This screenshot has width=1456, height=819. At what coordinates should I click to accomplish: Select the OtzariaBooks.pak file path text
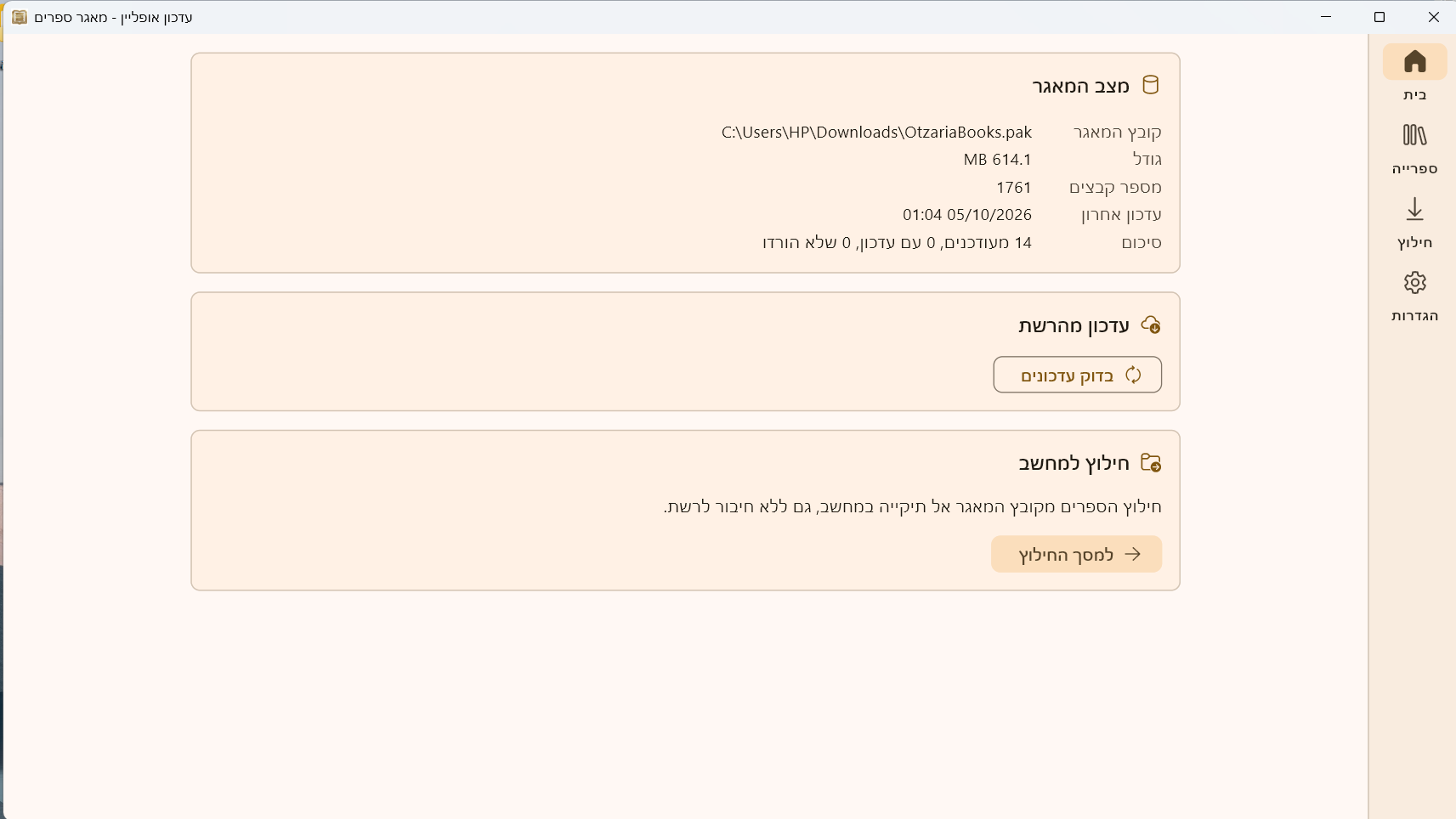(876, 132)
